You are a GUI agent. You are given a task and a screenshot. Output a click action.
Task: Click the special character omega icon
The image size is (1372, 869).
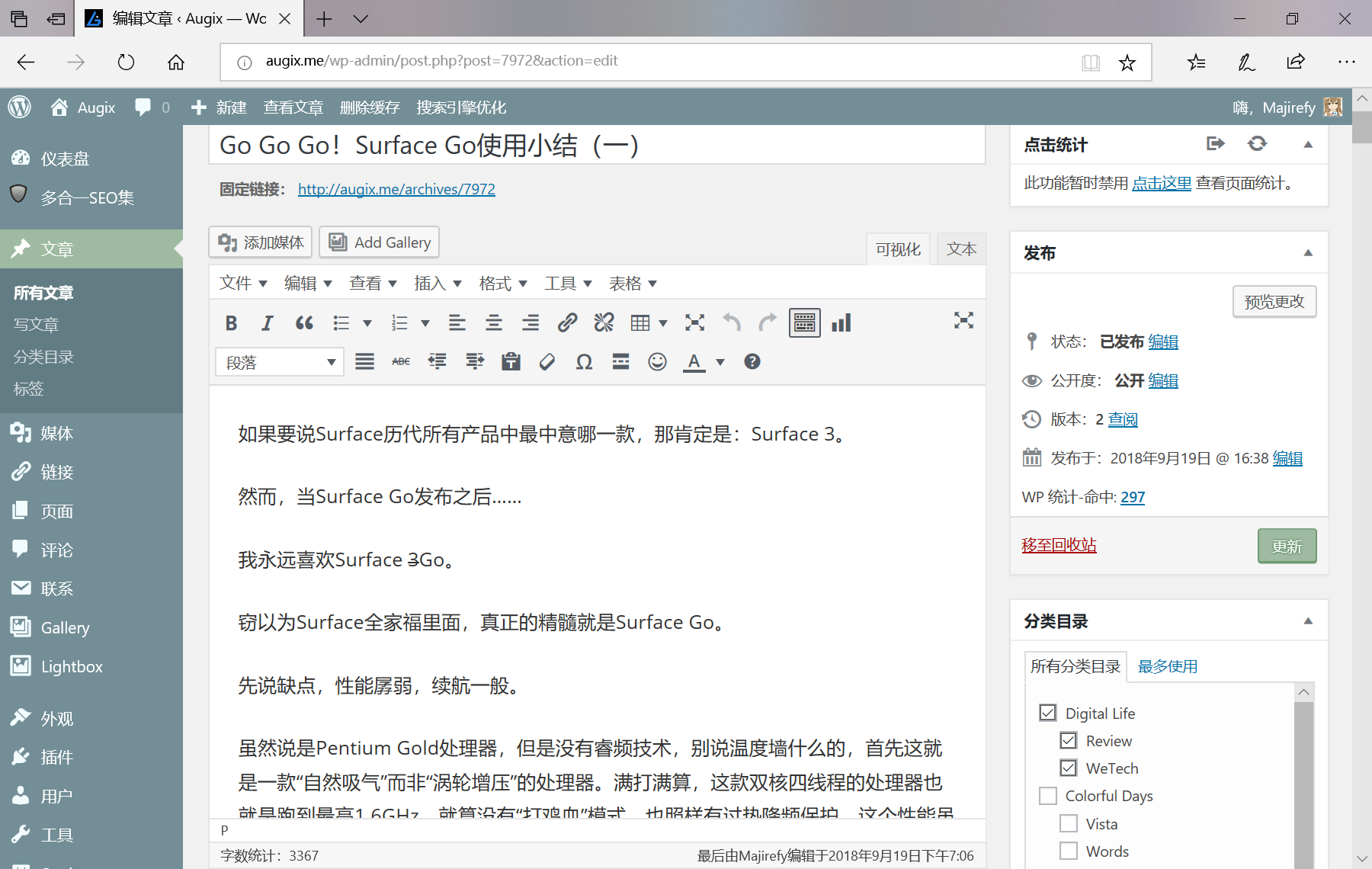(x=584, y=362)
